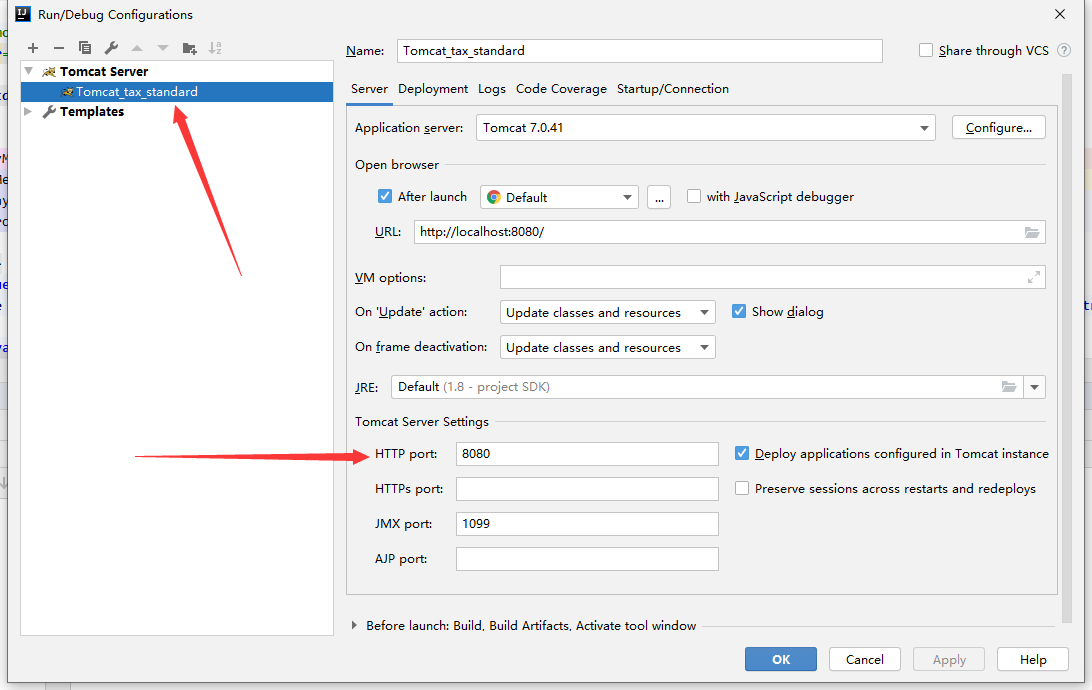Click the Chrome icon in browser dropdown

[x=494, y=197]
